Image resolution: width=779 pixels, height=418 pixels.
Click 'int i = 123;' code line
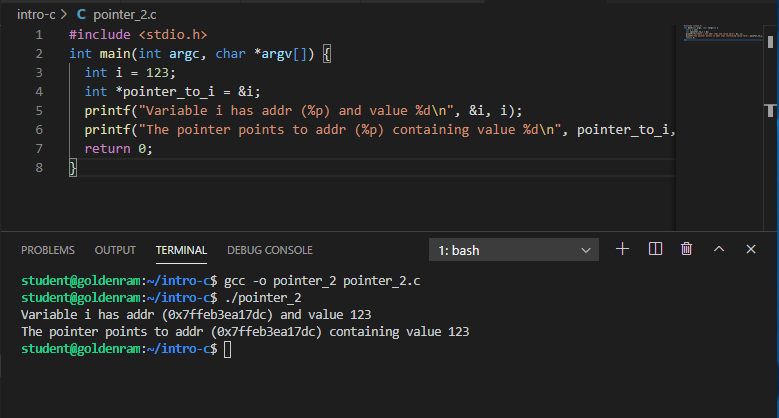pyautogui.click(x=130, y=73)
